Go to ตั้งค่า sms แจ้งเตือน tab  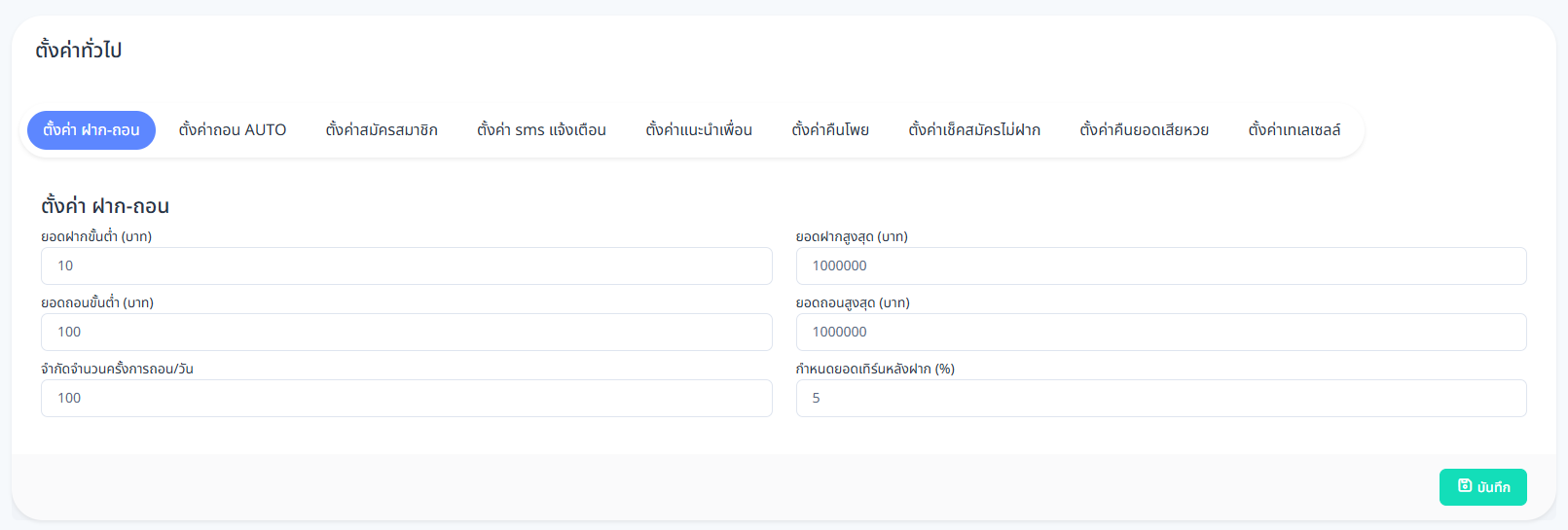[x=541, y=130]
